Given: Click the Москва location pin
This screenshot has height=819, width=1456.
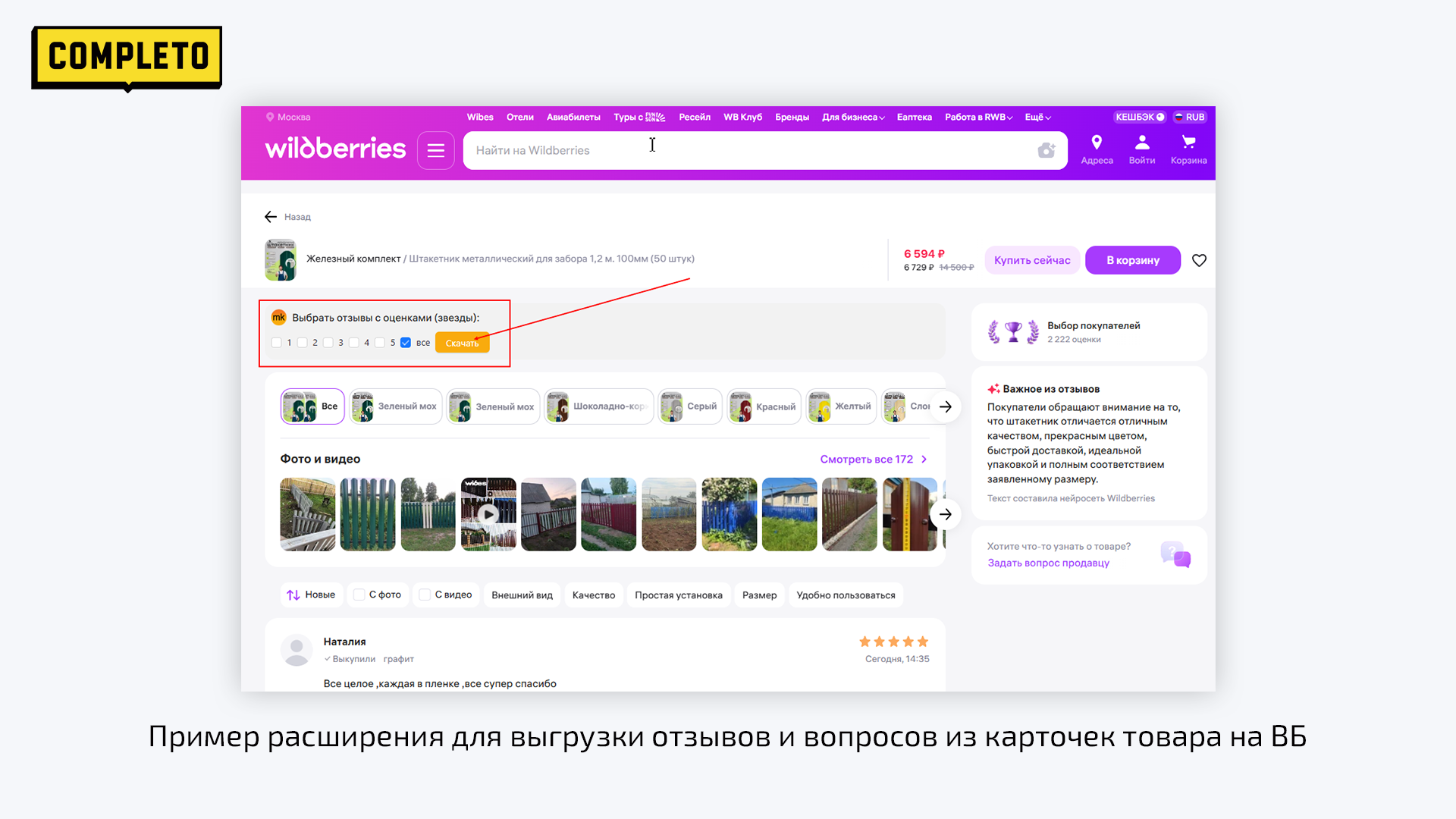Looking at the screenshot, I should tap(270, 117).
